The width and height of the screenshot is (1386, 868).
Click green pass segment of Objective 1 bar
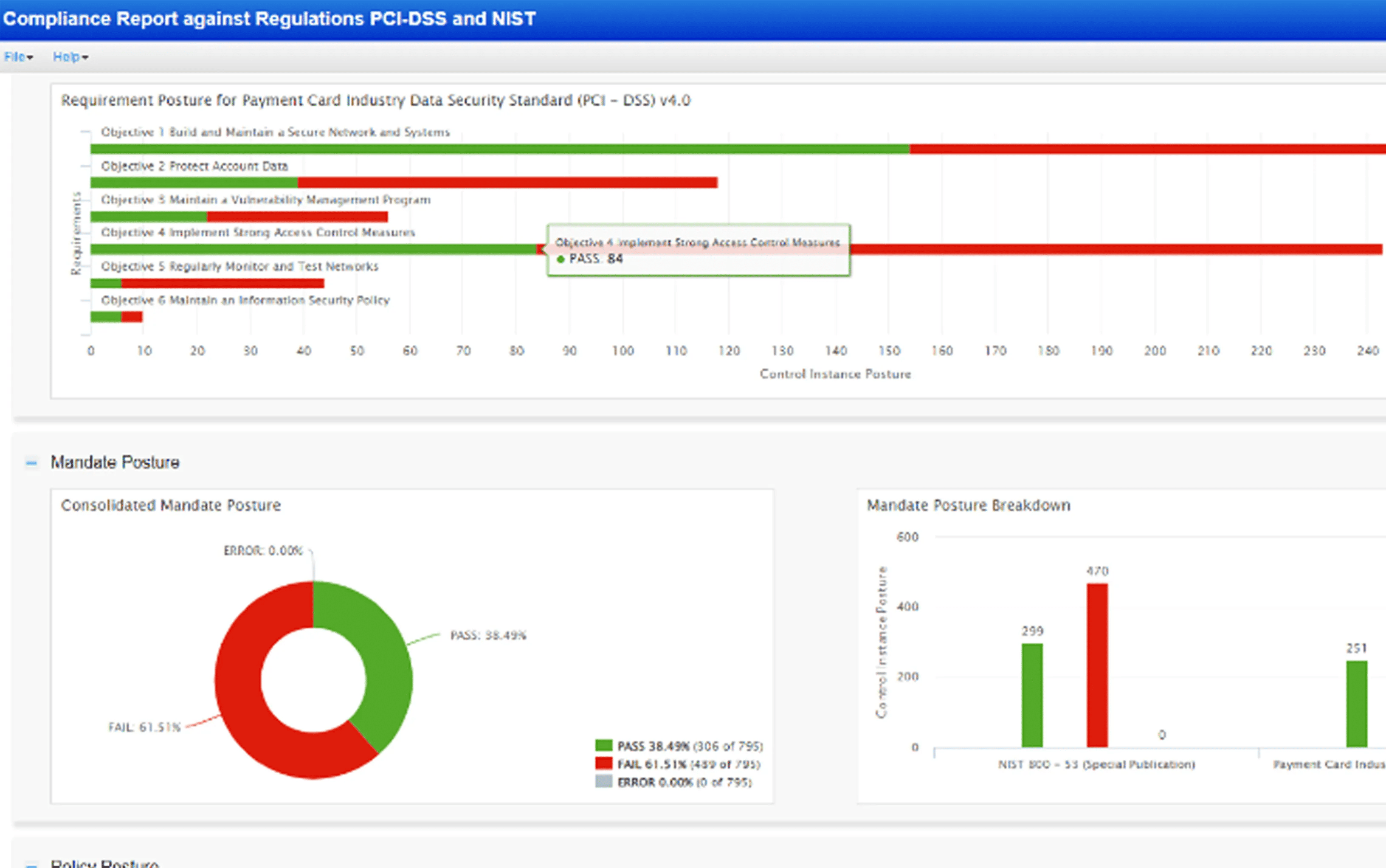click(499, 149)
